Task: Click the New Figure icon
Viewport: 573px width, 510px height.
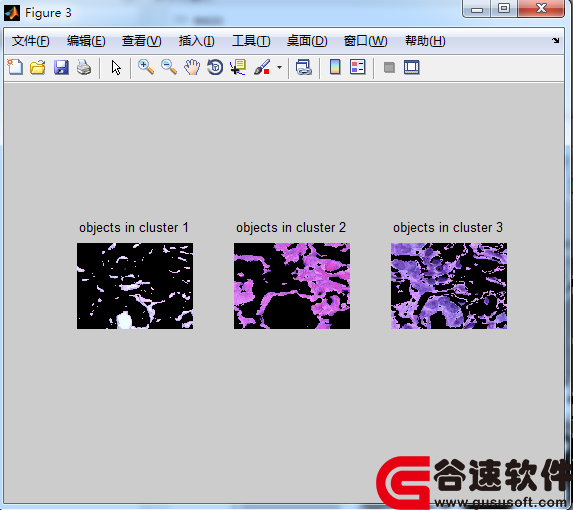Action: 15,68
